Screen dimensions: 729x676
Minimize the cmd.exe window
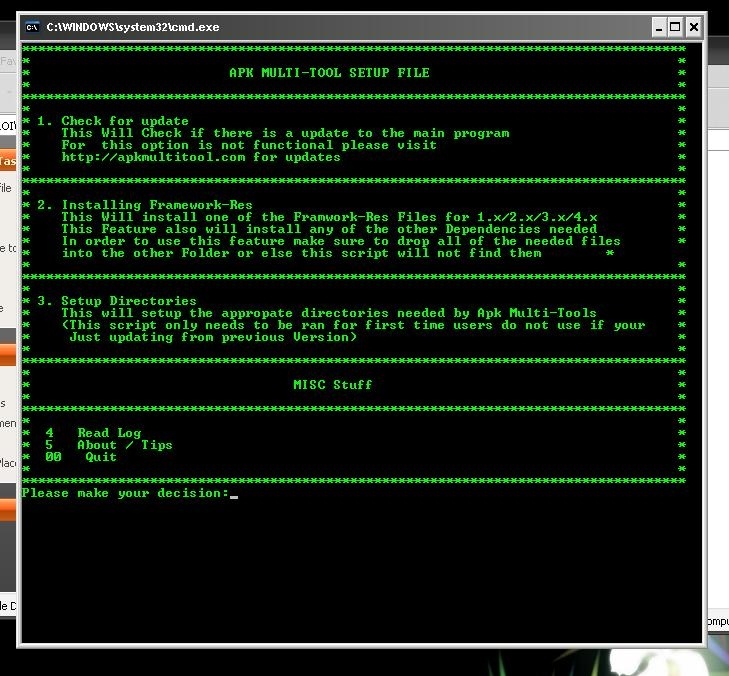[x=659, y=27]
